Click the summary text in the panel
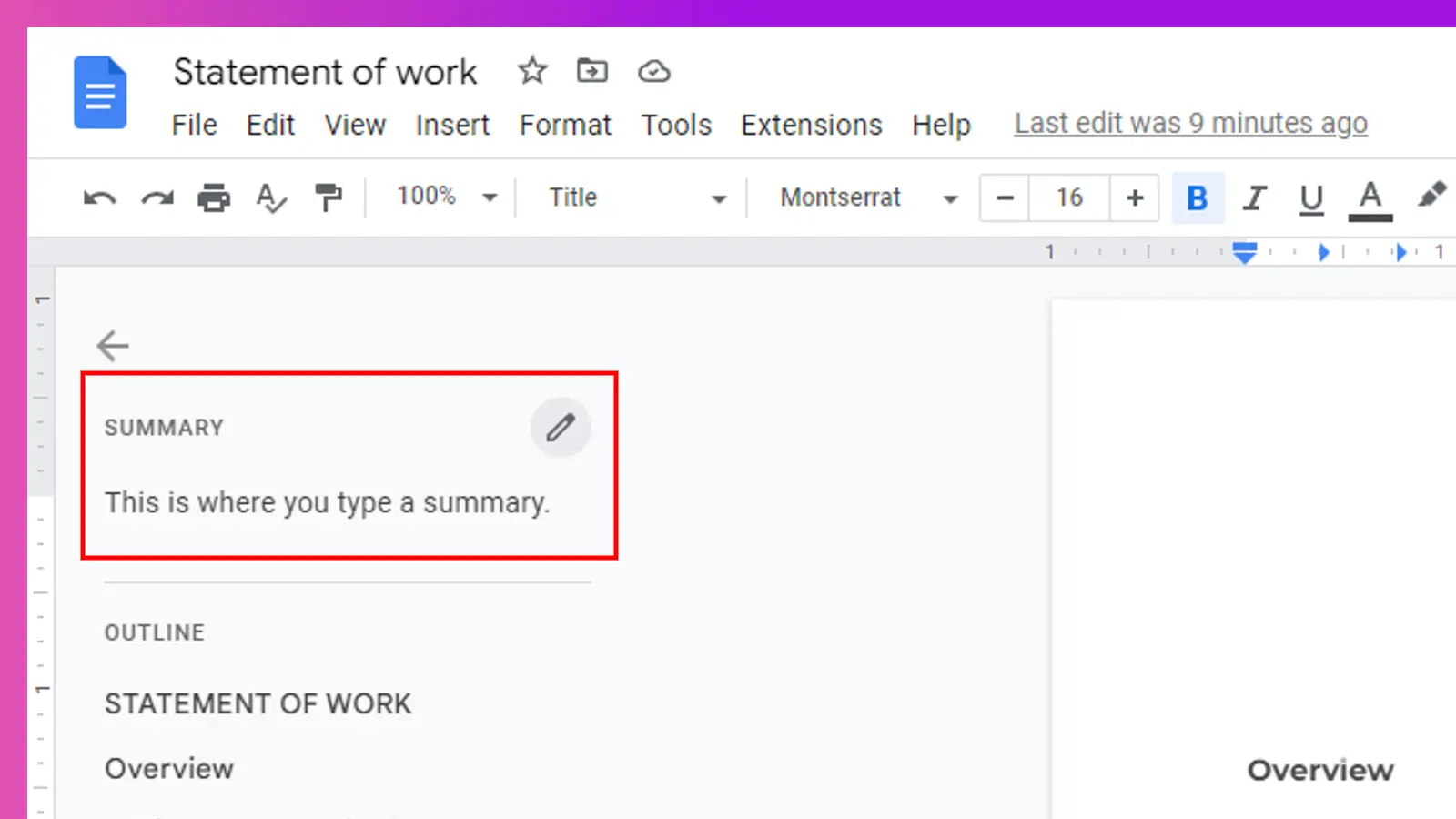This screenshot has height=819, width=1456. [328, 502]
